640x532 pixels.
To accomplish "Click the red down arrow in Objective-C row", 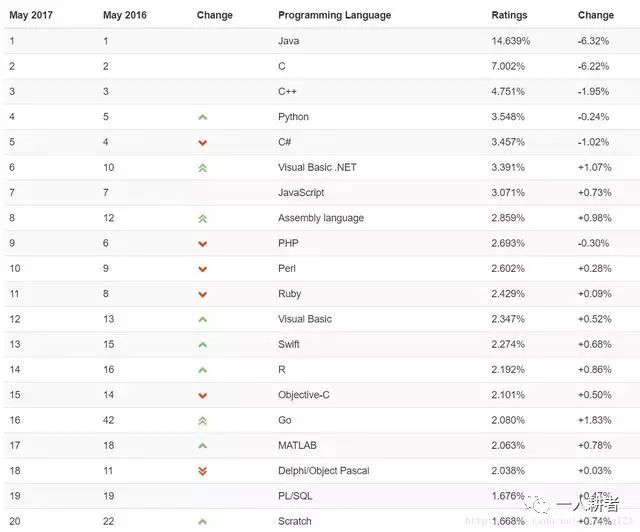I will [202, 395].
